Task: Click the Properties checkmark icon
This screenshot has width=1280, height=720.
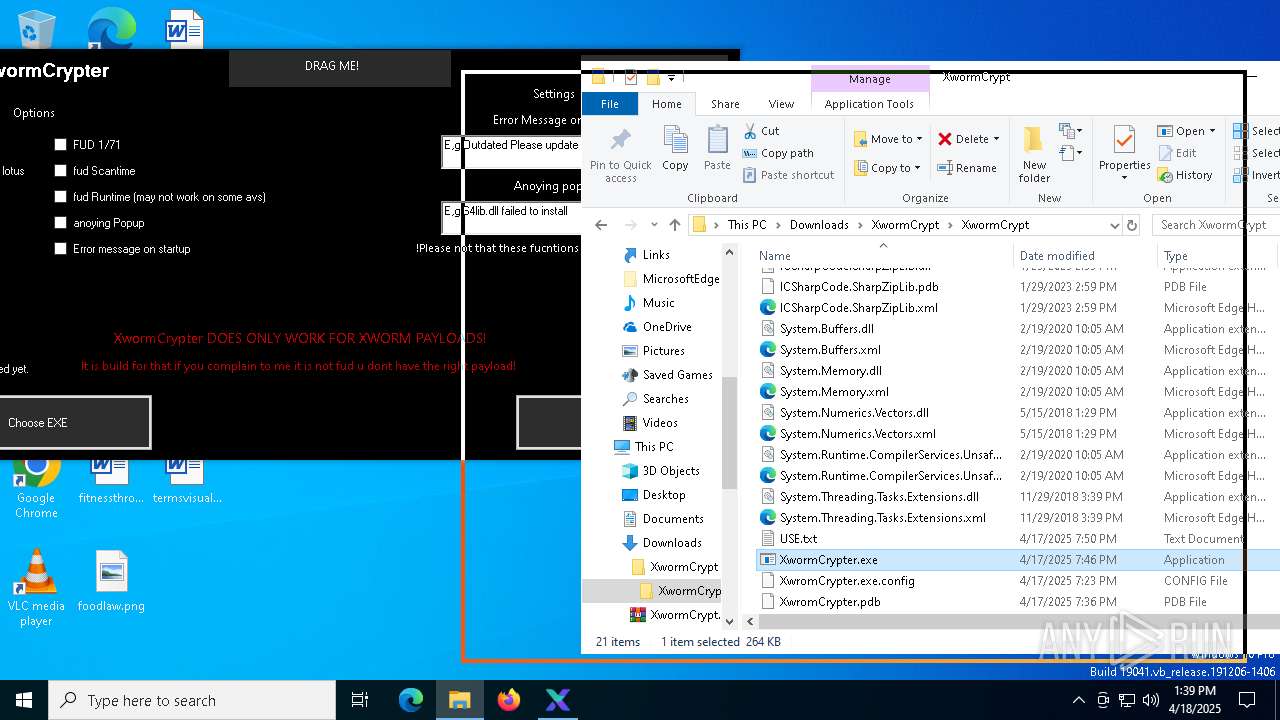Action: (x=1124, y=140)
